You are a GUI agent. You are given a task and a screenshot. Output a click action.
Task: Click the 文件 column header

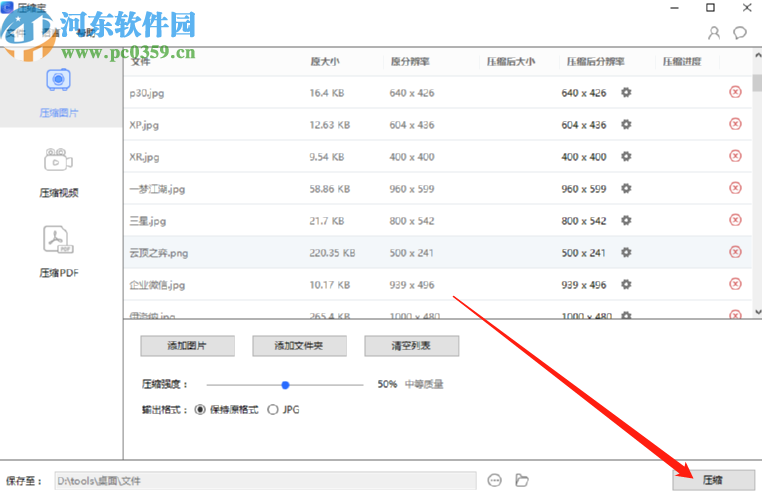tap(140, 62)
